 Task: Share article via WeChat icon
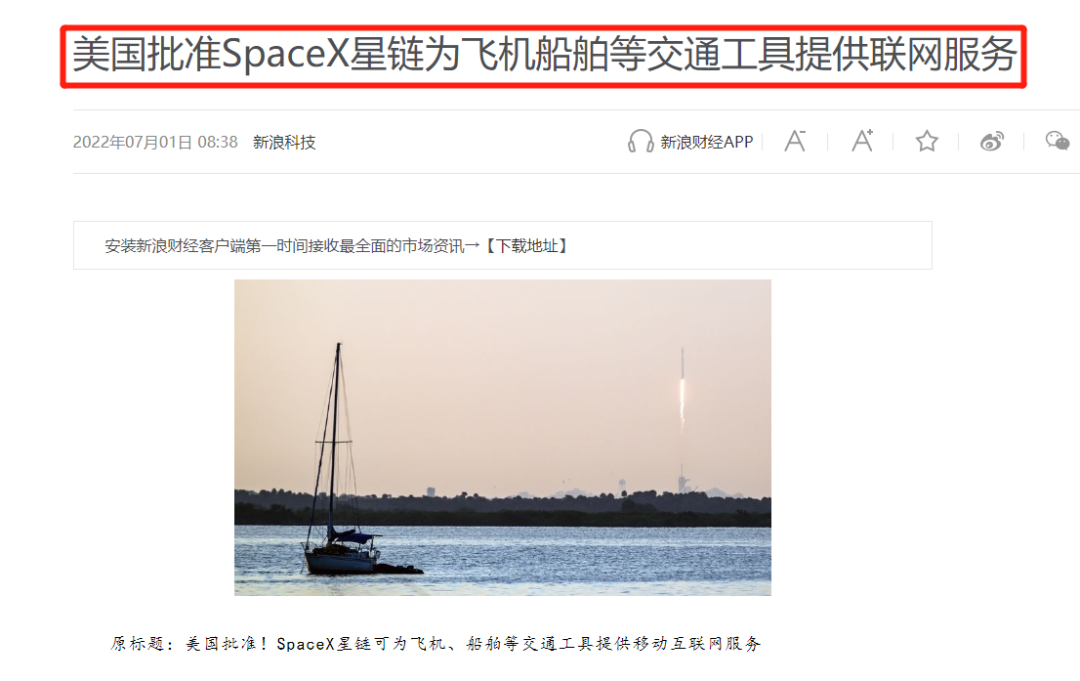[1057, 140]
